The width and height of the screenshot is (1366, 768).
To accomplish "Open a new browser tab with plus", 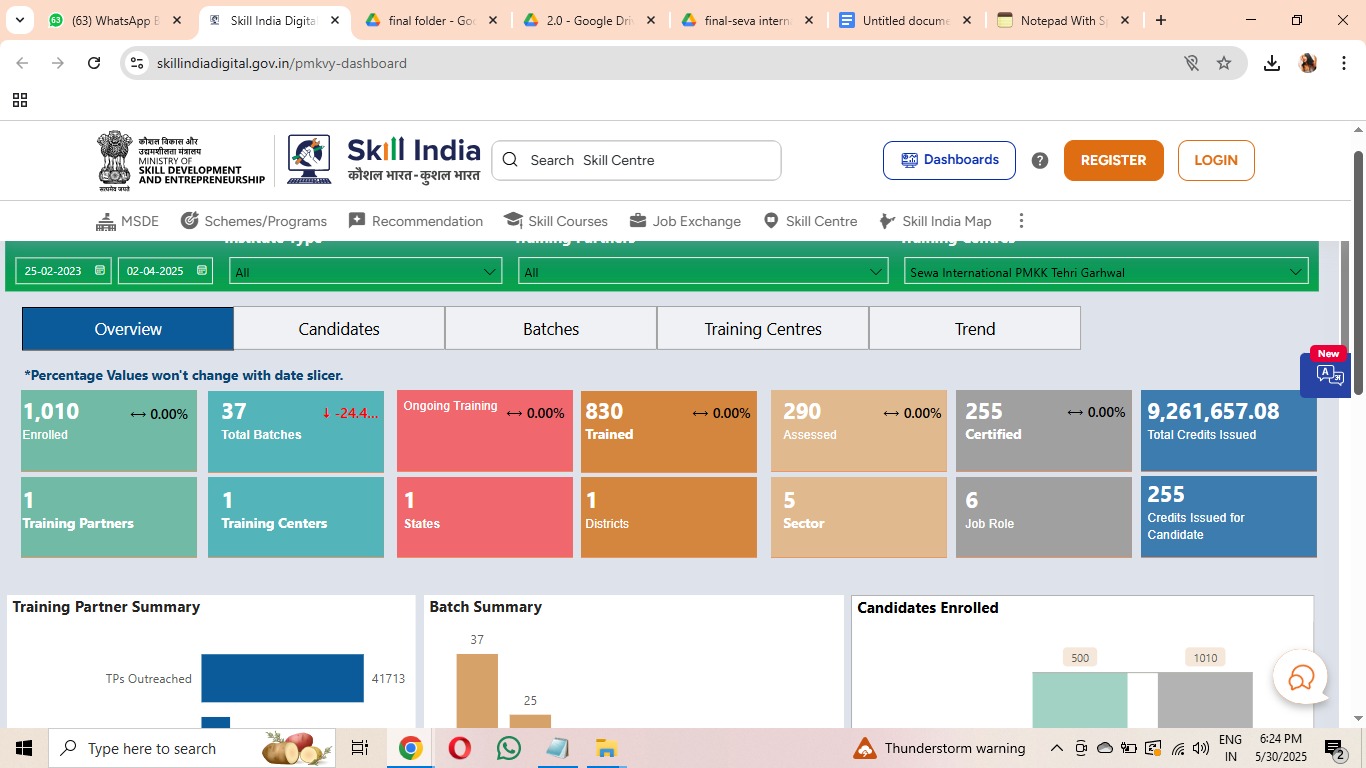I will pos(1161,20).
